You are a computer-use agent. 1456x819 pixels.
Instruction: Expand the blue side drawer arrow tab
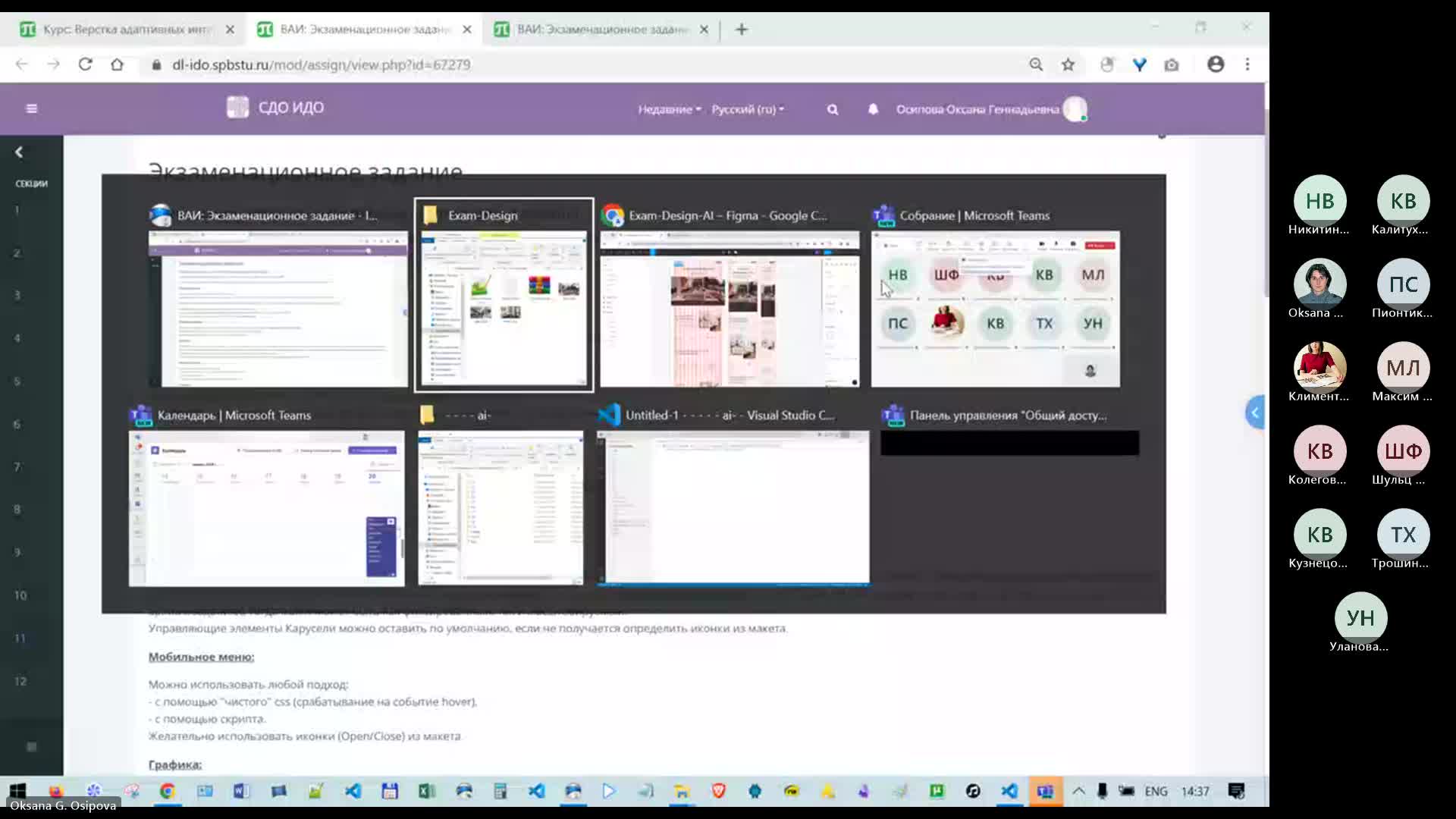(x=1255, y=413)
